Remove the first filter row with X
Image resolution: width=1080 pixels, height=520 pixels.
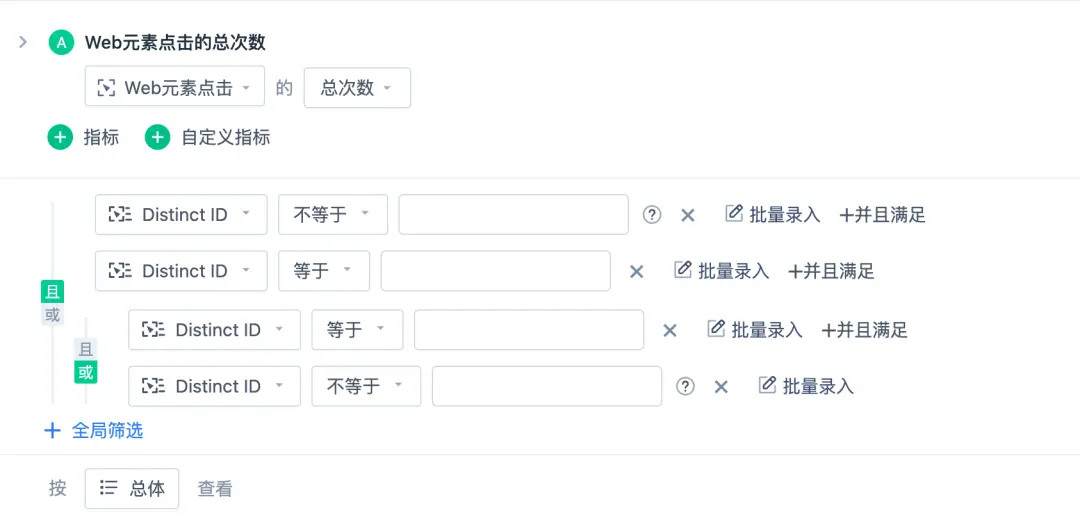coord(688,215)
